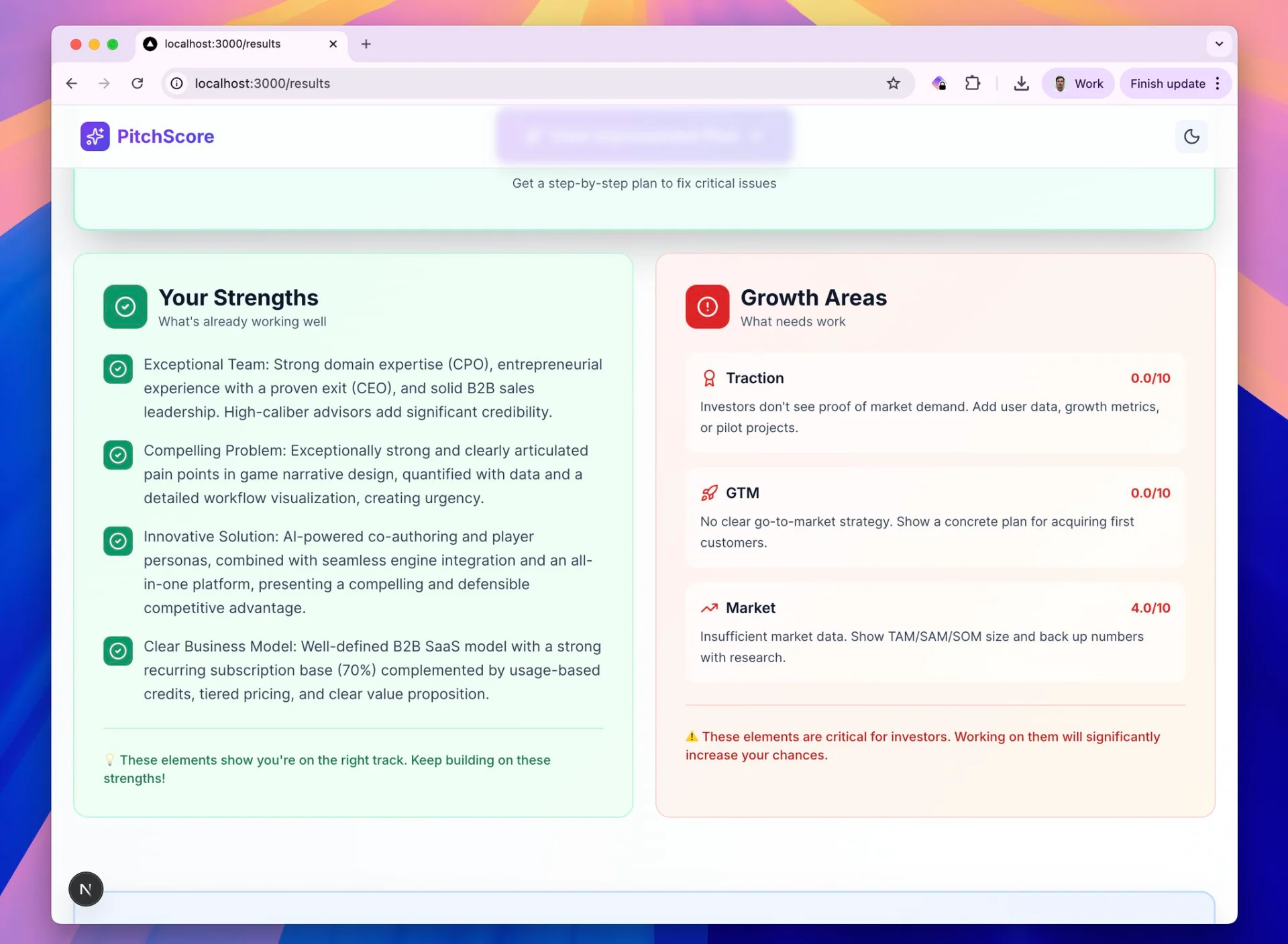Screen dimensions: 1288x944
Task: Click the PitchScore sparkle logo icon
Action: [95, 136]
